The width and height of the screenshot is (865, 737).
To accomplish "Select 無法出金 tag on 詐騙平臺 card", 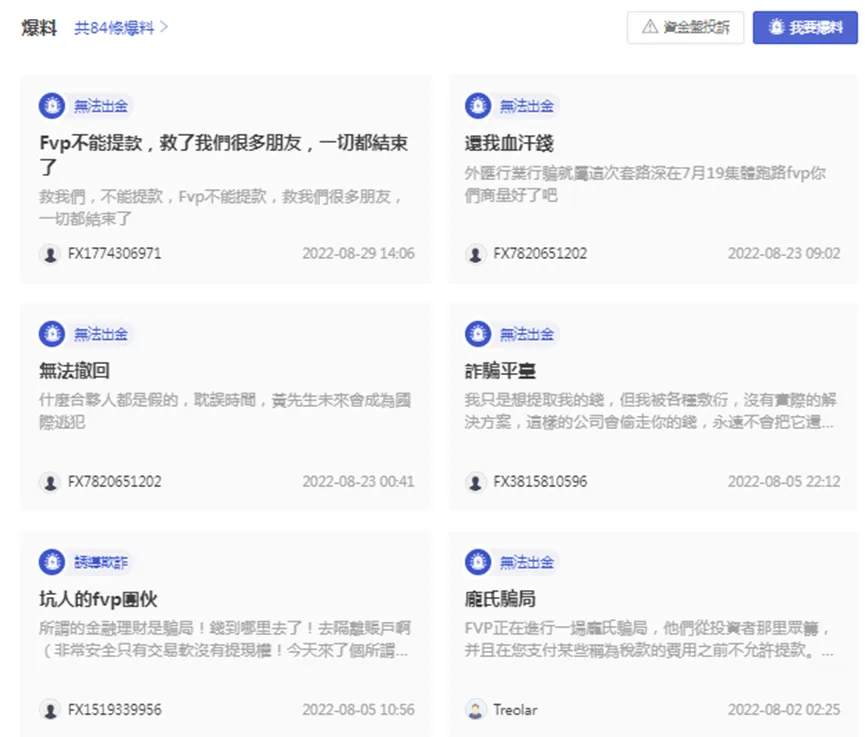I will point(527,334).
